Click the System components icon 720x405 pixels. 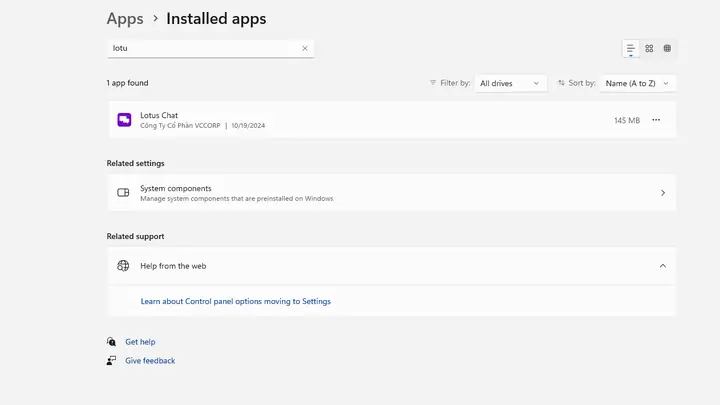point(123,192)
